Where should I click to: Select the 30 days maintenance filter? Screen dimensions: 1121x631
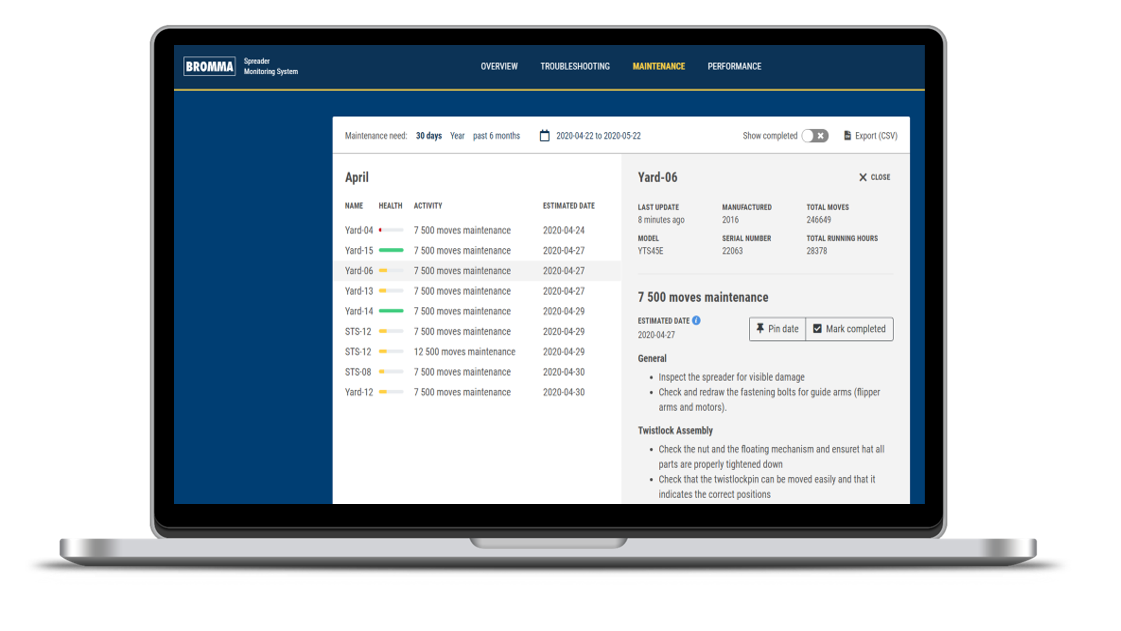(x=429, y=136)
